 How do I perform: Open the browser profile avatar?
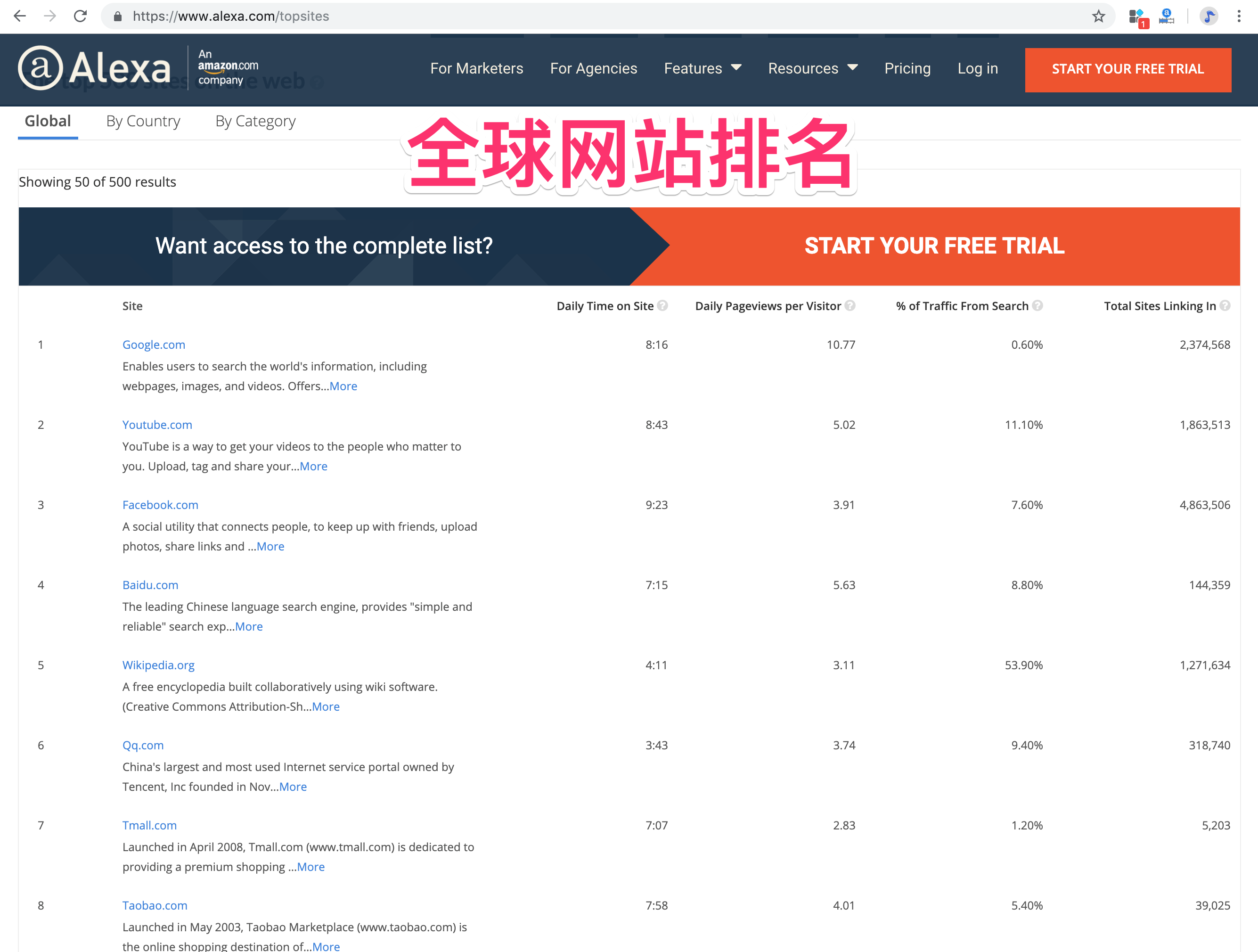pos(1209,16)
